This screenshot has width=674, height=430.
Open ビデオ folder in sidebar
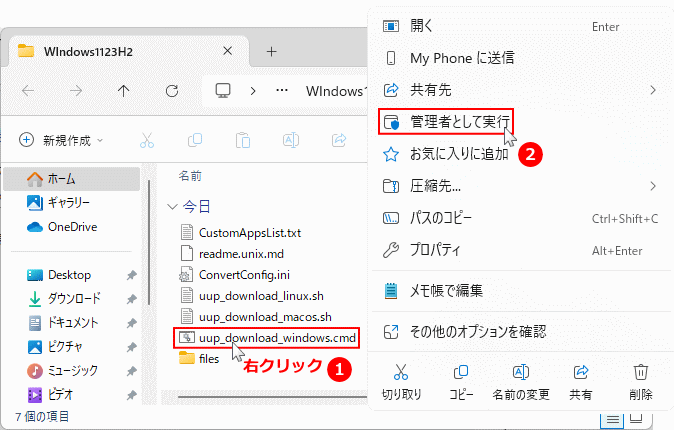pyautogui.click(x=71, y=394)
